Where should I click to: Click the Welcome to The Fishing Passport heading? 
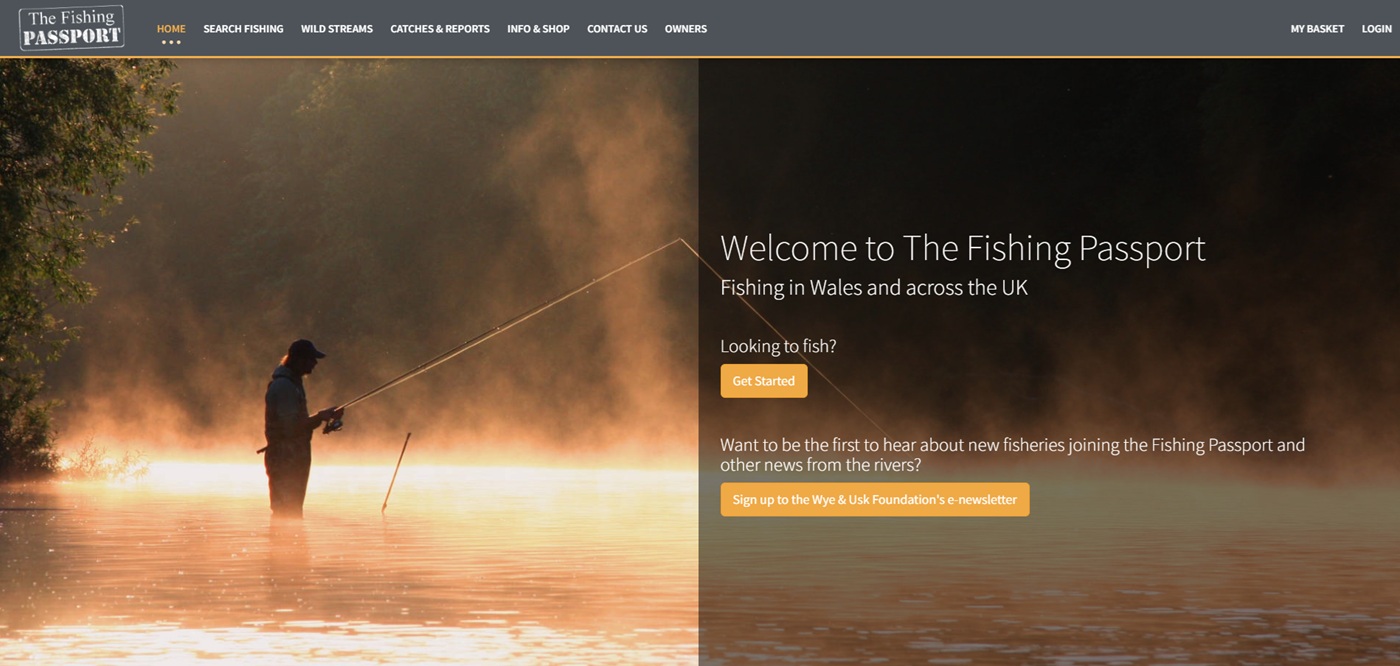[963, 248]
